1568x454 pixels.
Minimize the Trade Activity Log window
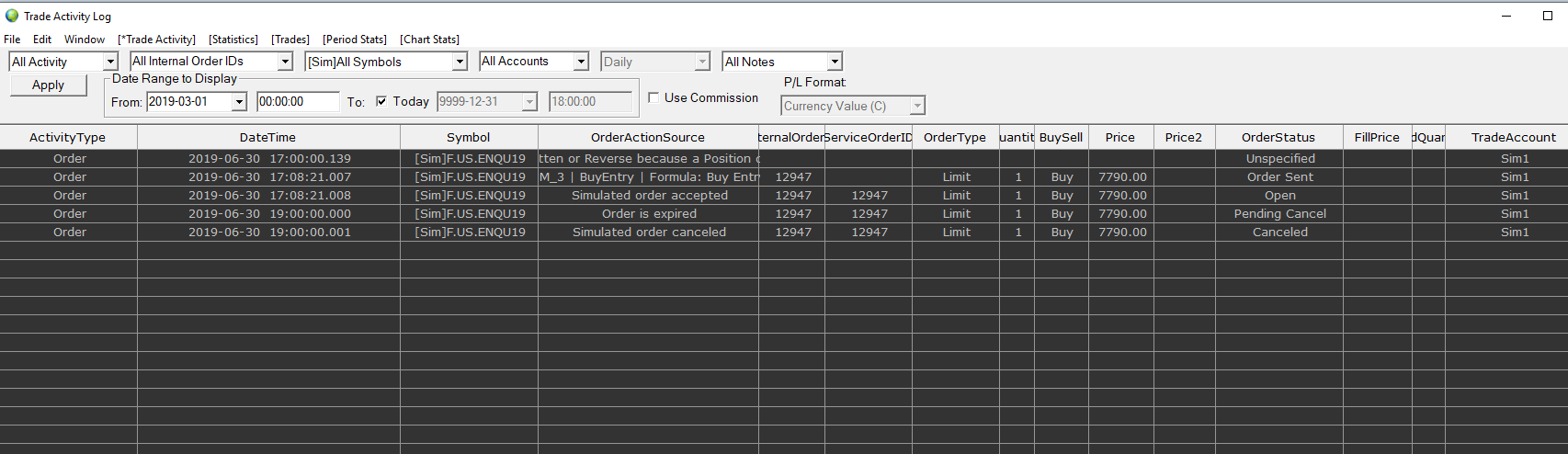pyautogui.click(x=1507, y=16)
